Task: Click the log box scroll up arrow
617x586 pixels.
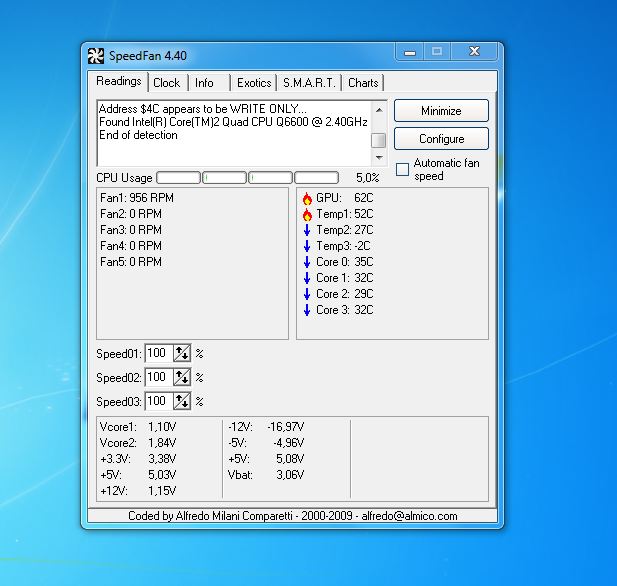Action: [379, 110]
